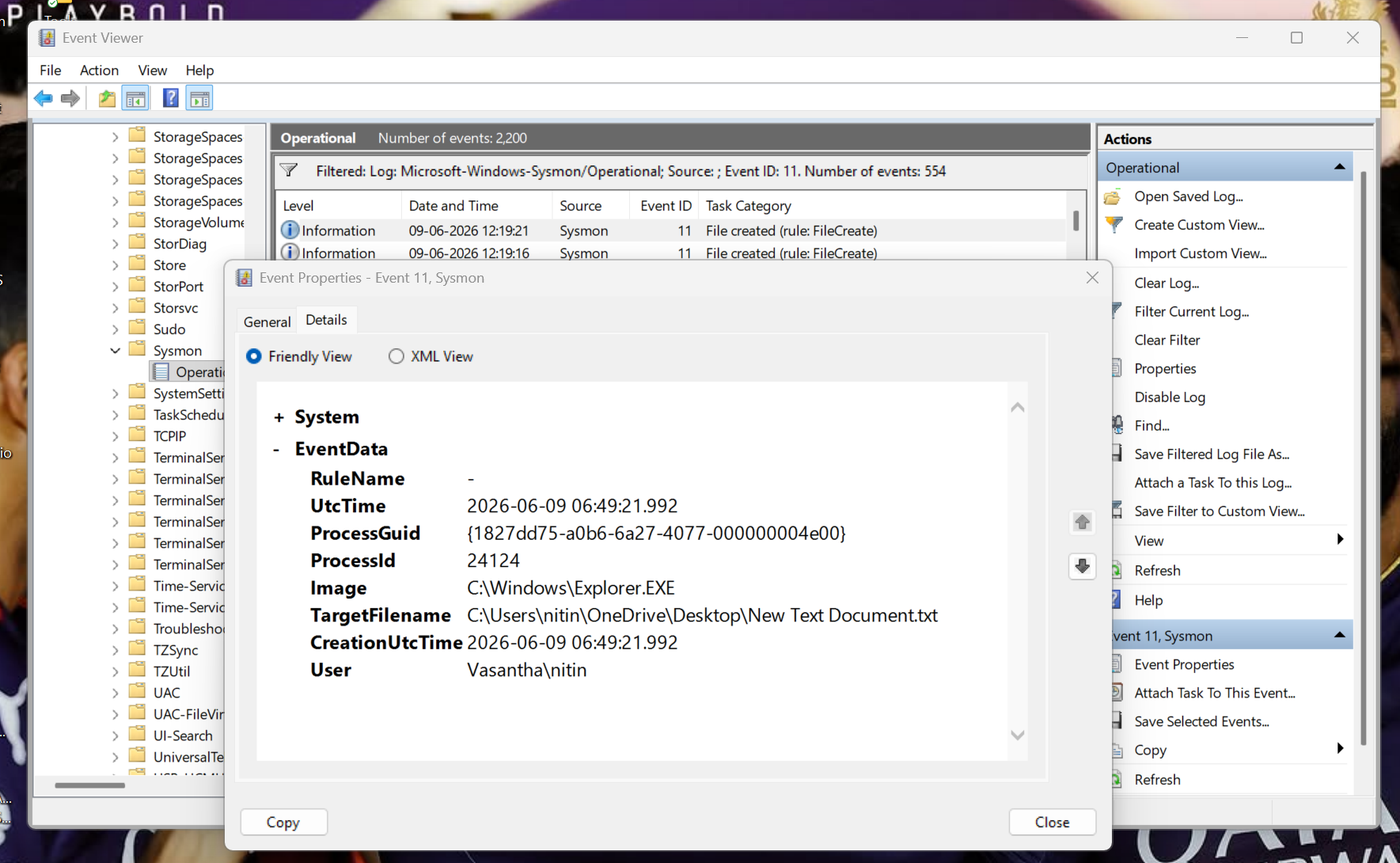This screenshot has height=863, width=1400.
Task: Move to previous event with up arrow button
Action: (1082, 522)
